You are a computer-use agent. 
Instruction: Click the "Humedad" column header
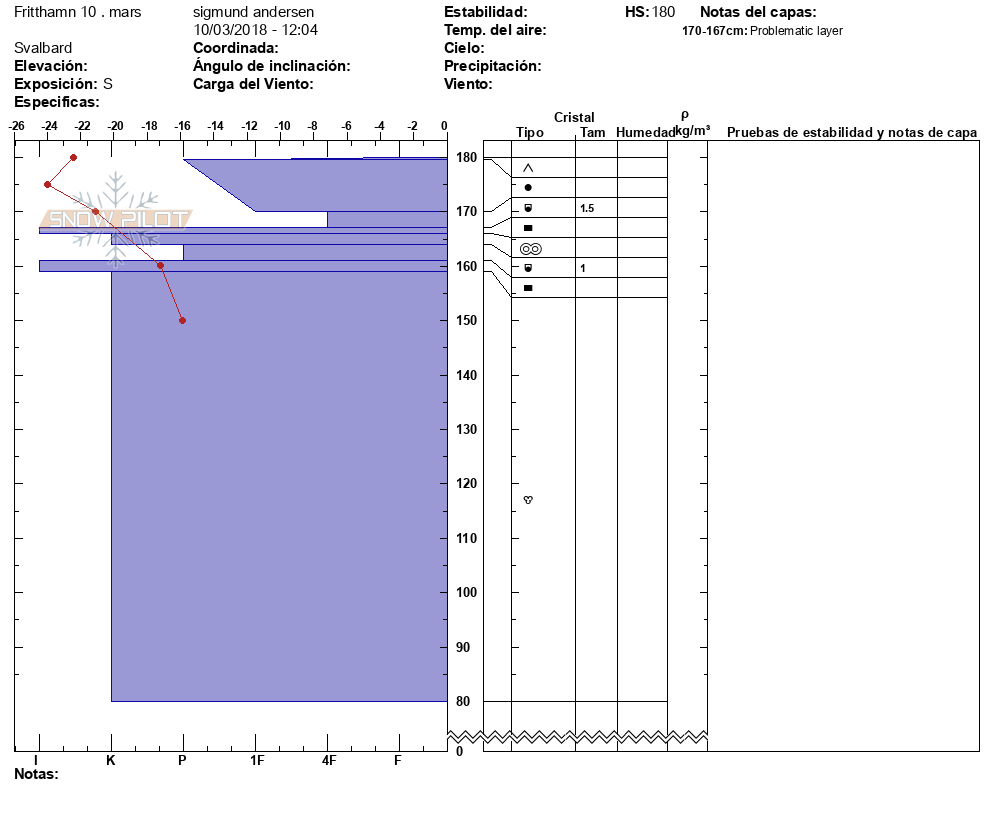[x=645, y=132]
